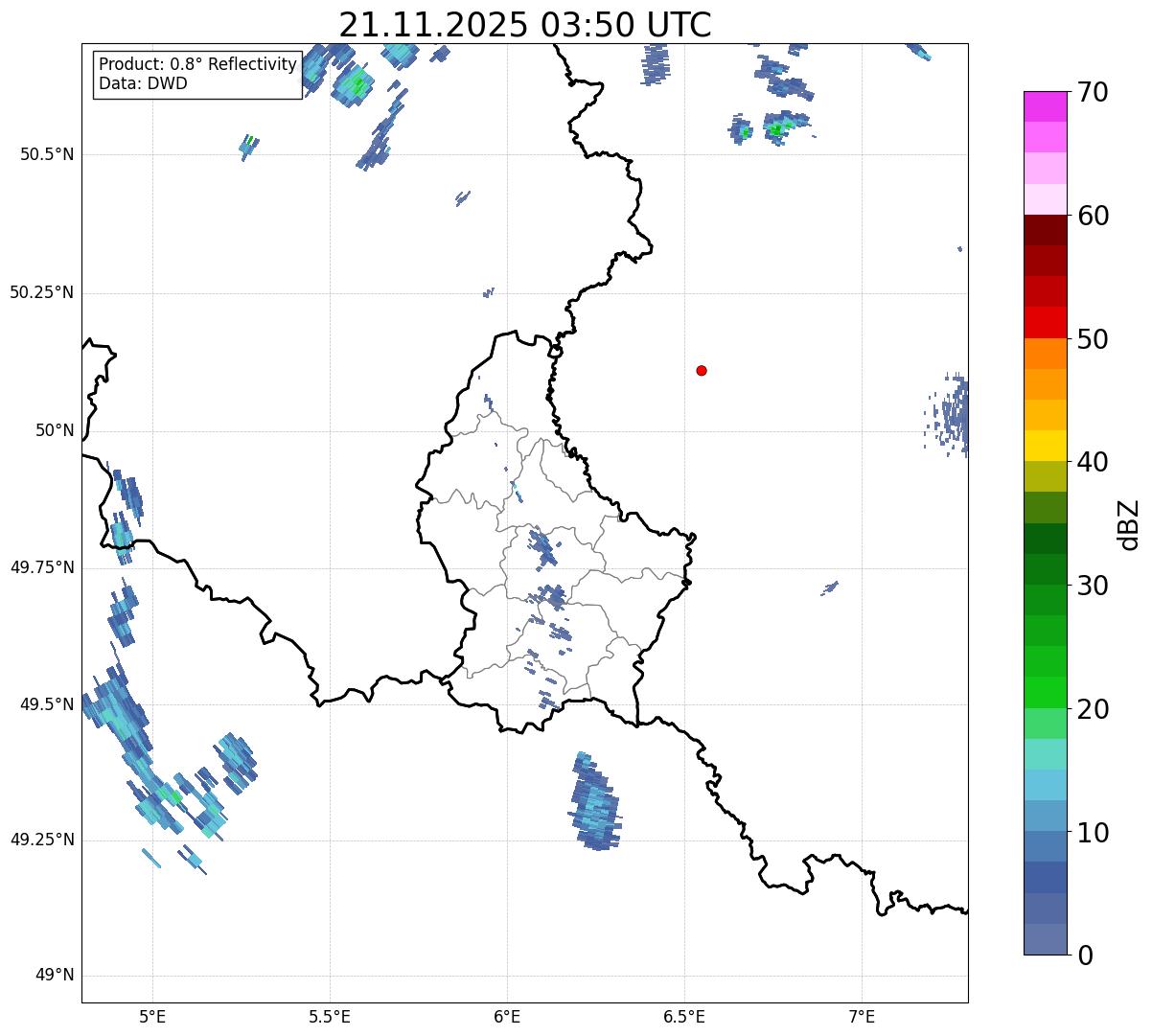This screenshot has width=1152, height=1036.
Task: Click the orange colorbar segment just below 50
Action: pos(1045,354)
